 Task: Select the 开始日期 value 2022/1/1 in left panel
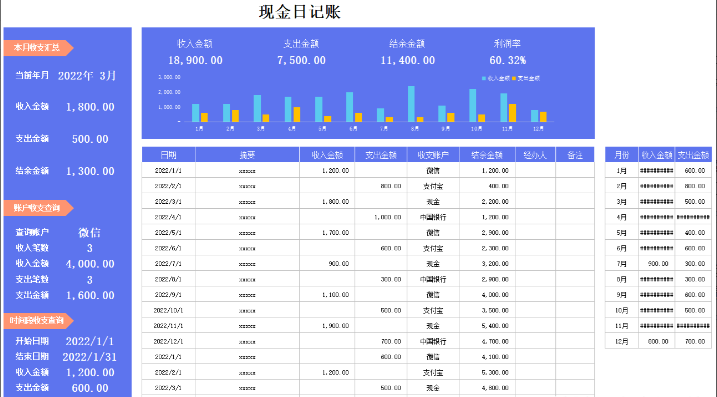coord(90,341)
